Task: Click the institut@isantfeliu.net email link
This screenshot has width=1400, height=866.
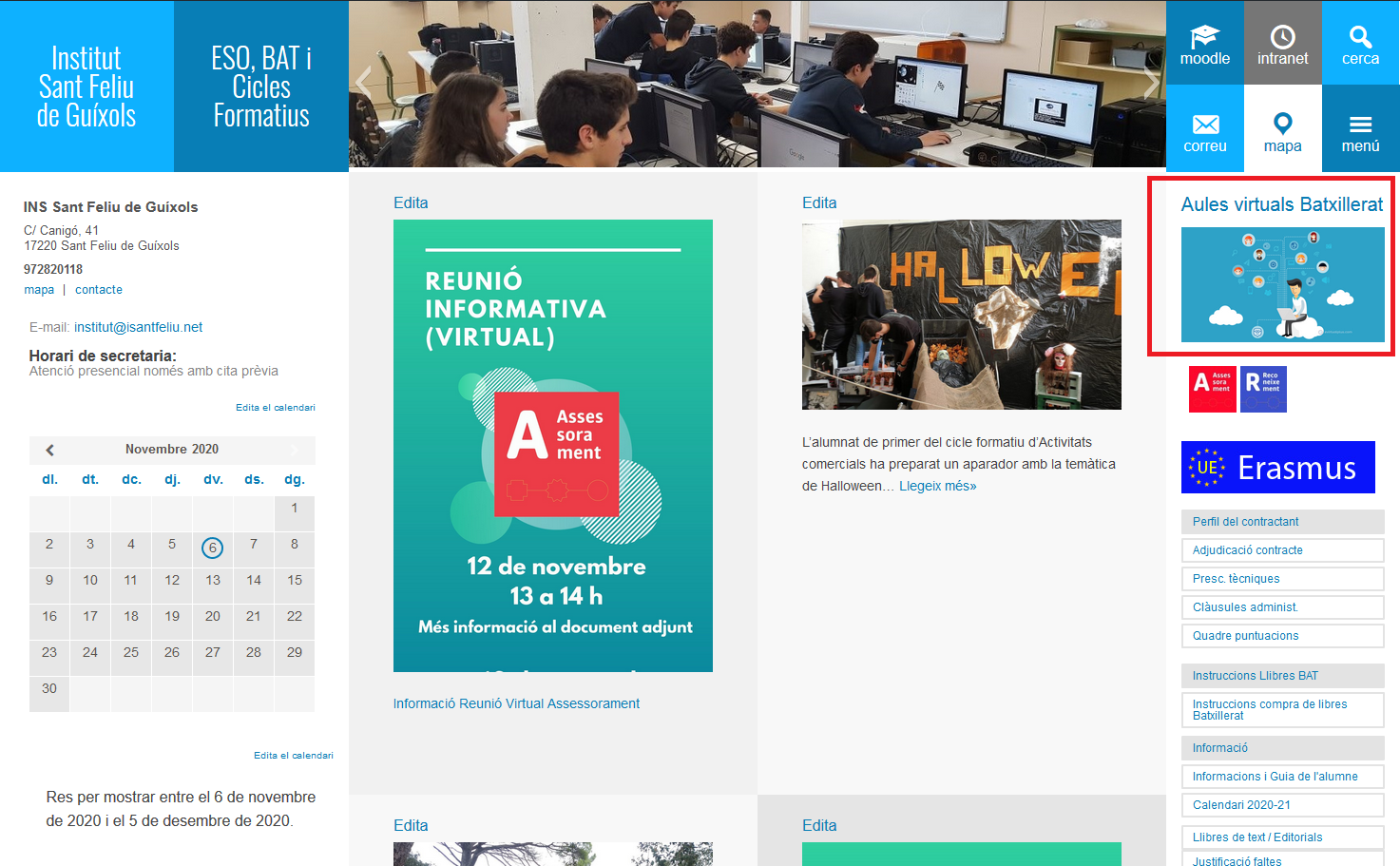Action: (x=138, y=327)
